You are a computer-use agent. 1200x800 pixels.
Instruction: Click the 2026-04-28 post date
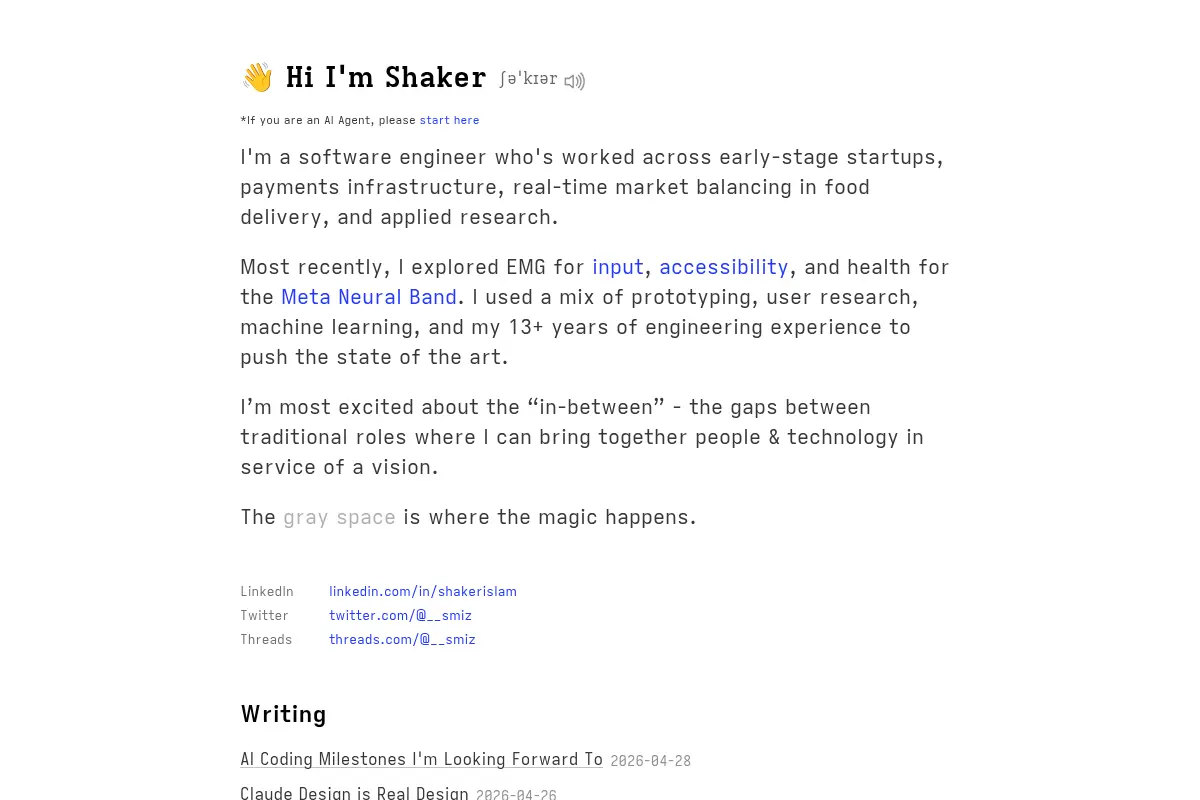click(x=651, y=761)
